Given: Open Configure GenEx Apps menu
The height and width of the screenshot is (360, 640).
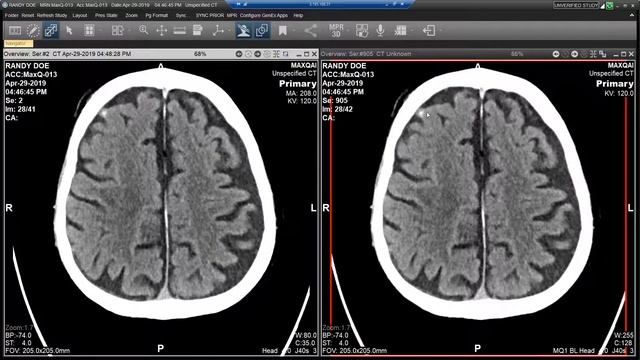Looking at the screenshot, I should 264,16.
